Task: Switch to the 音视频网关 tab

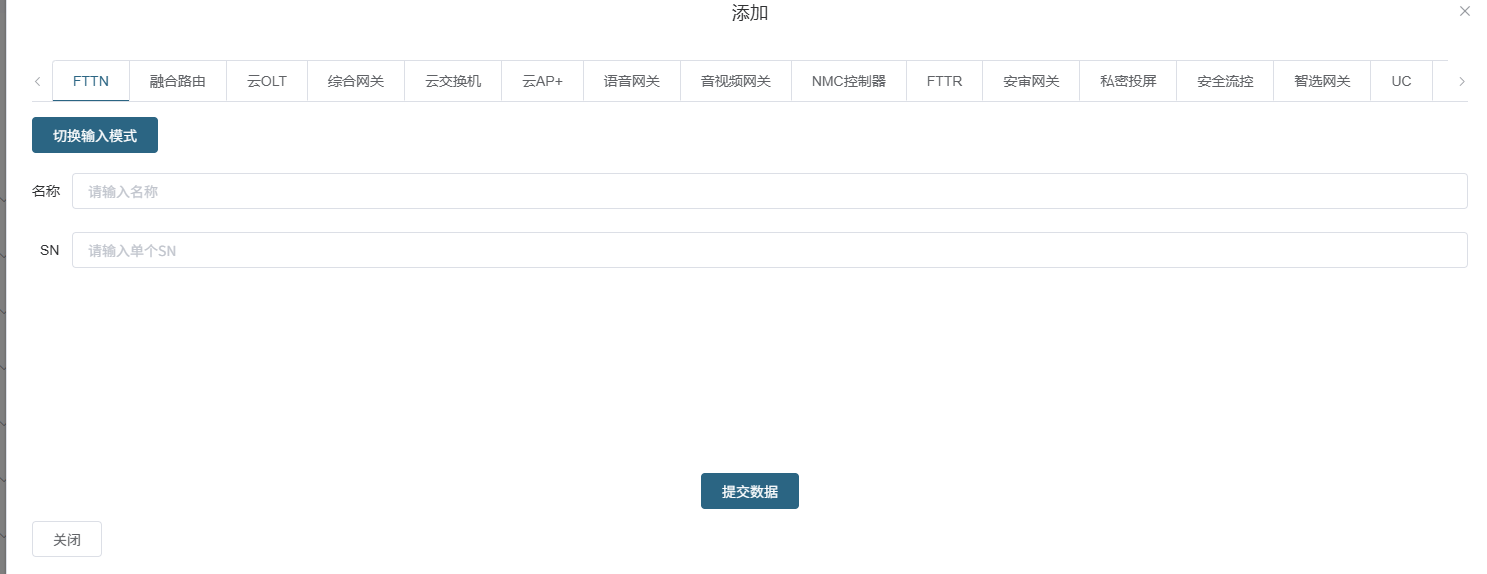Action: (x=736, y=81)
